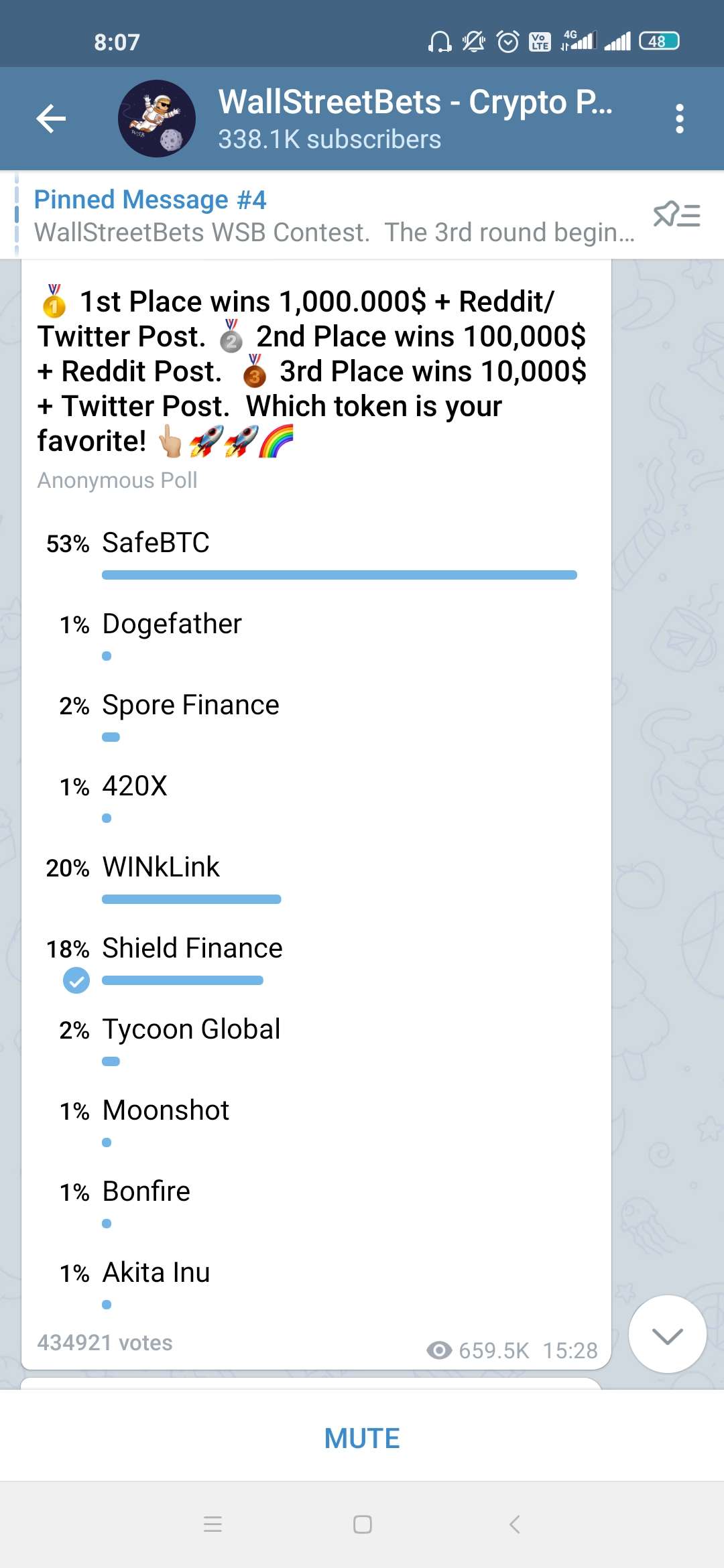Tap the Android back chevron icon
The height and width of the screenshot is (1568, 724).
pyautogui.click(x=514, y=1524)
